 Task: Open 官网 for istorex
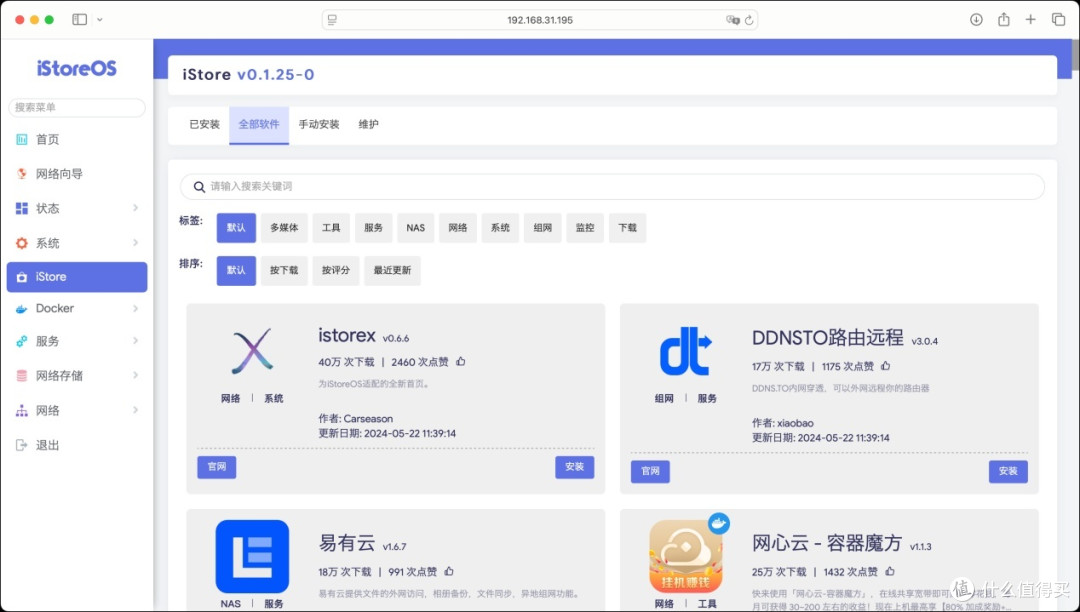coord(217,467)
